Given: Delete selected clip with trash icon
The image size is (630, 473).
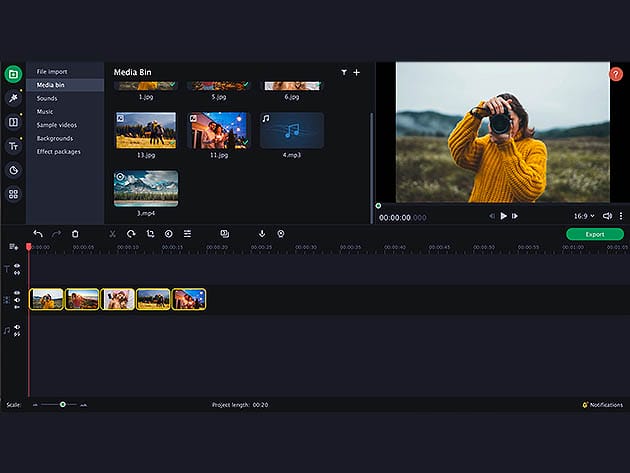Looking at the screenshot, I should click(x=75, y=234).
